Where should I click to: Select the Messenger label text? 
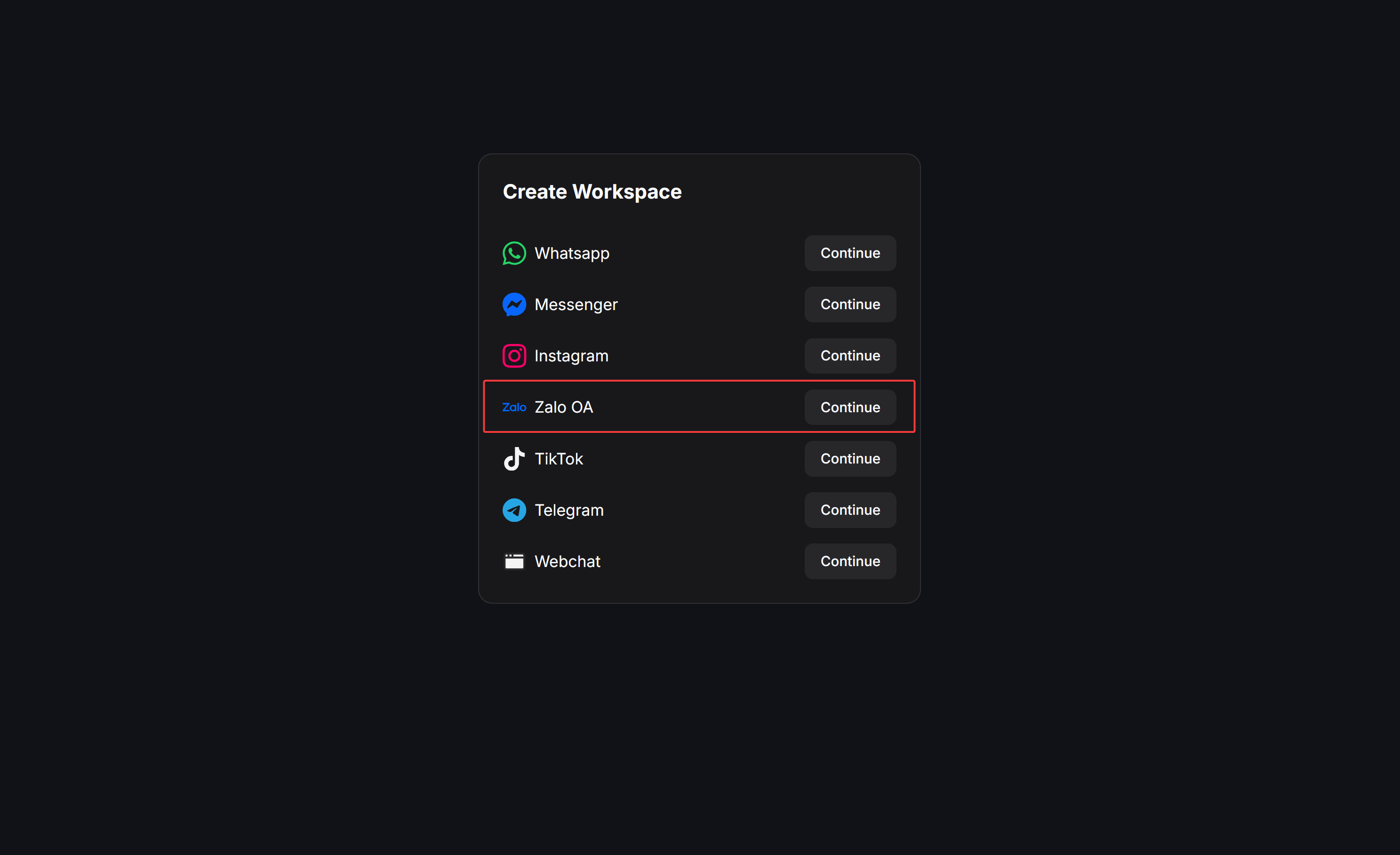point(576,306)
